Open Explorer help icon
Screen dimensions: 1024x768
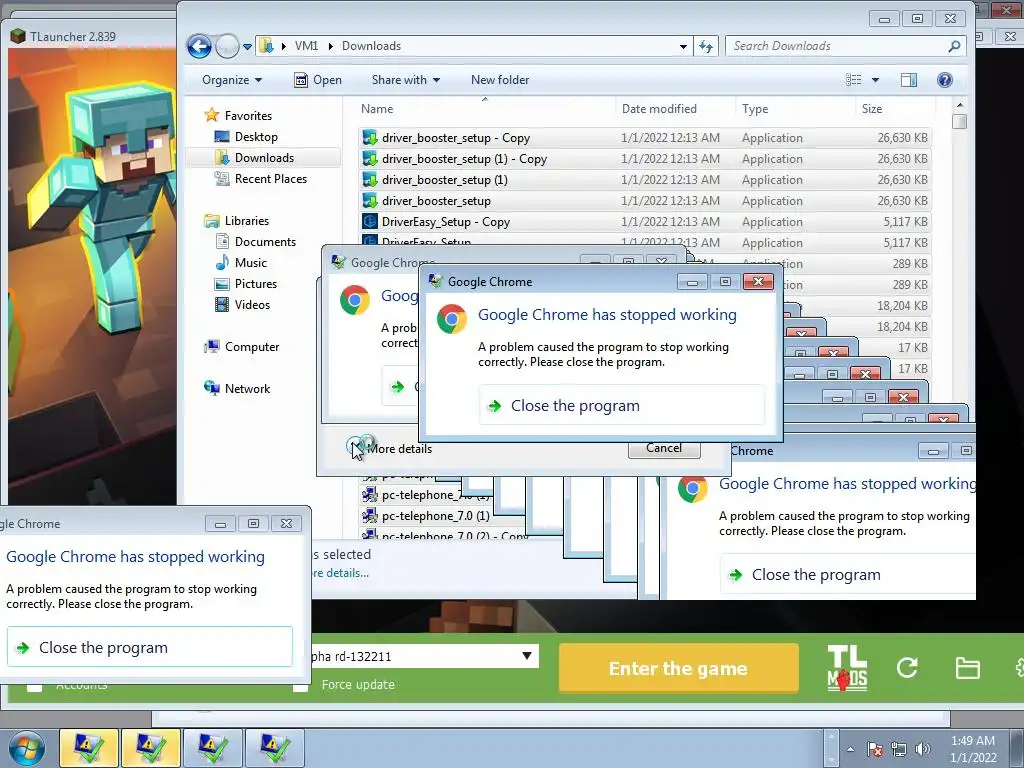pos(944,80)
